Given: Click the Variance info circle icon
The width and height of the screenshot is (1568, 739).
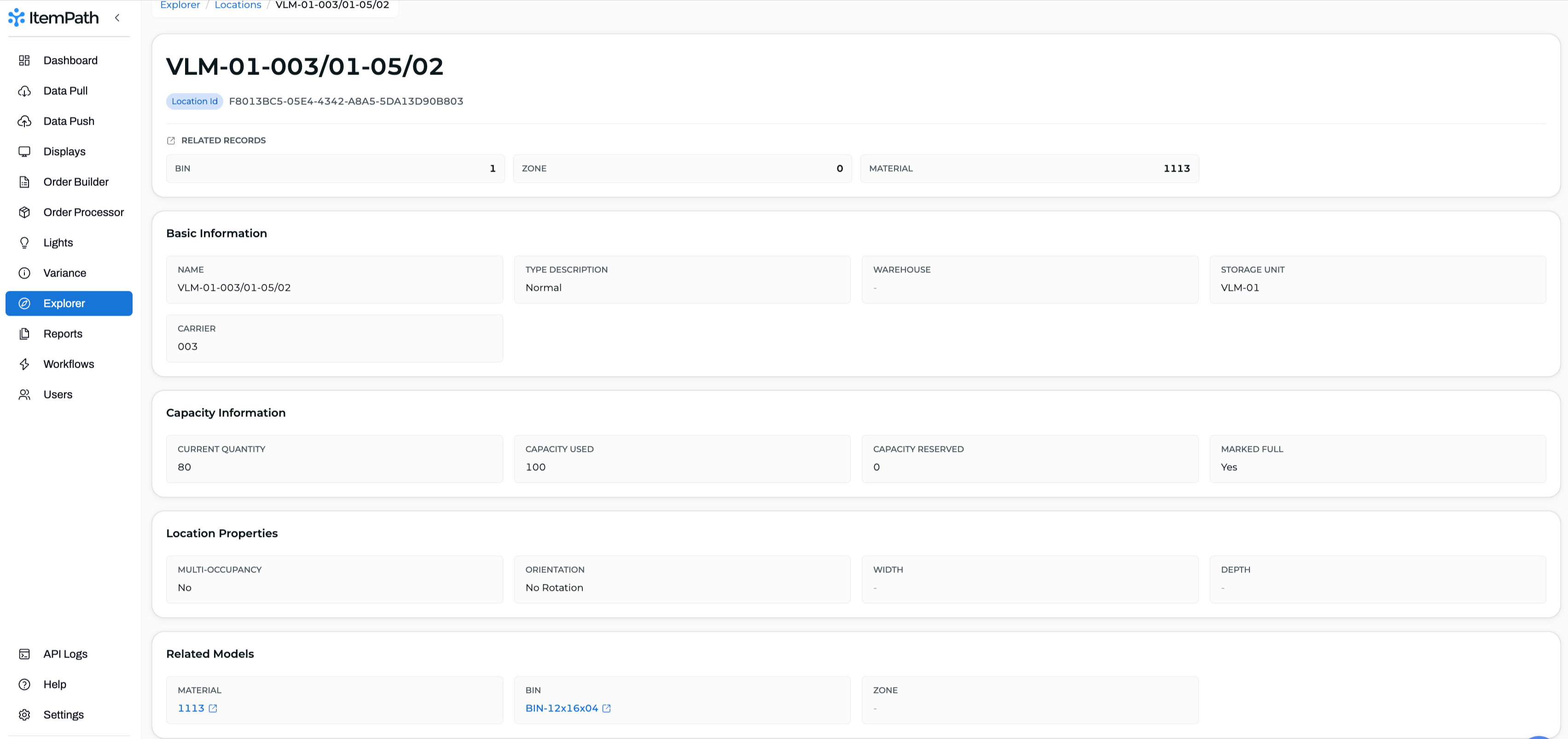Looking at the screenshot, I should tap(24, 273).
